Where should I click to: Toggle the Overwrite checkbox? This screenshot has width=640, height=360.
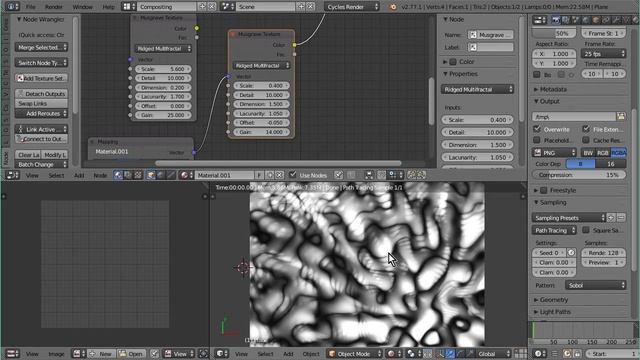(537, 129)
